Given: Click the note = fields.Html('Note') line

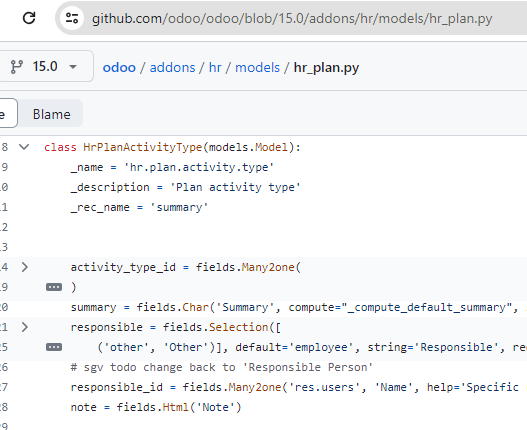Looking at the screenshot, I should [x=156, y=407].
